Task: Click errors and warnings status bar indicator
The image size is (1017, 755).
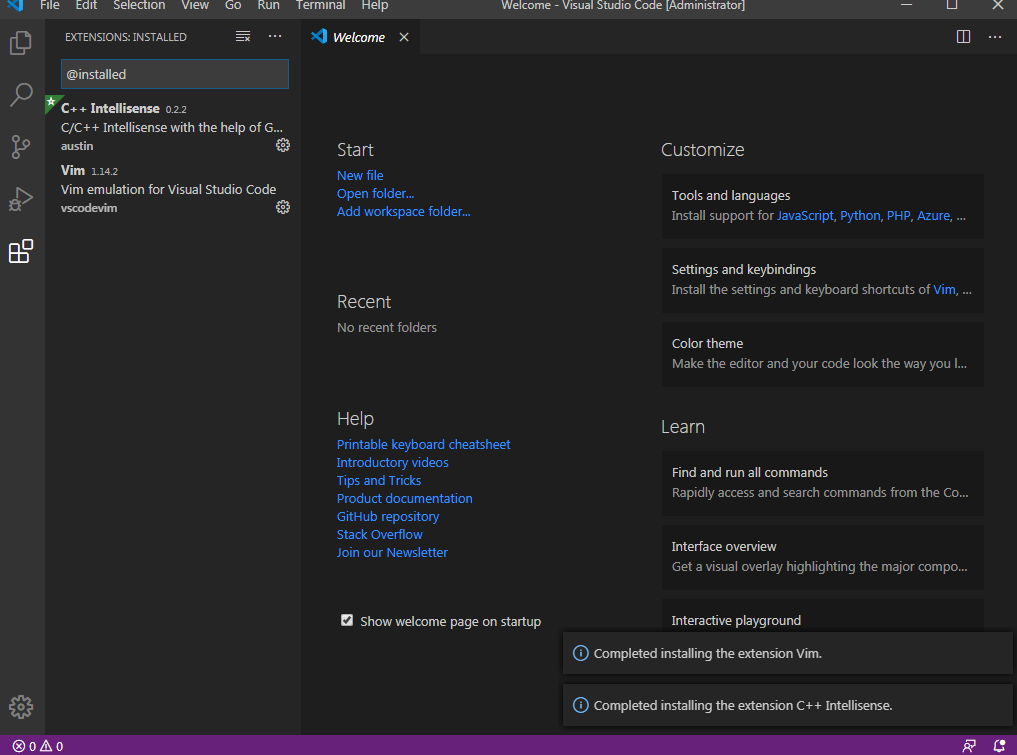Action: click(38, 746)
